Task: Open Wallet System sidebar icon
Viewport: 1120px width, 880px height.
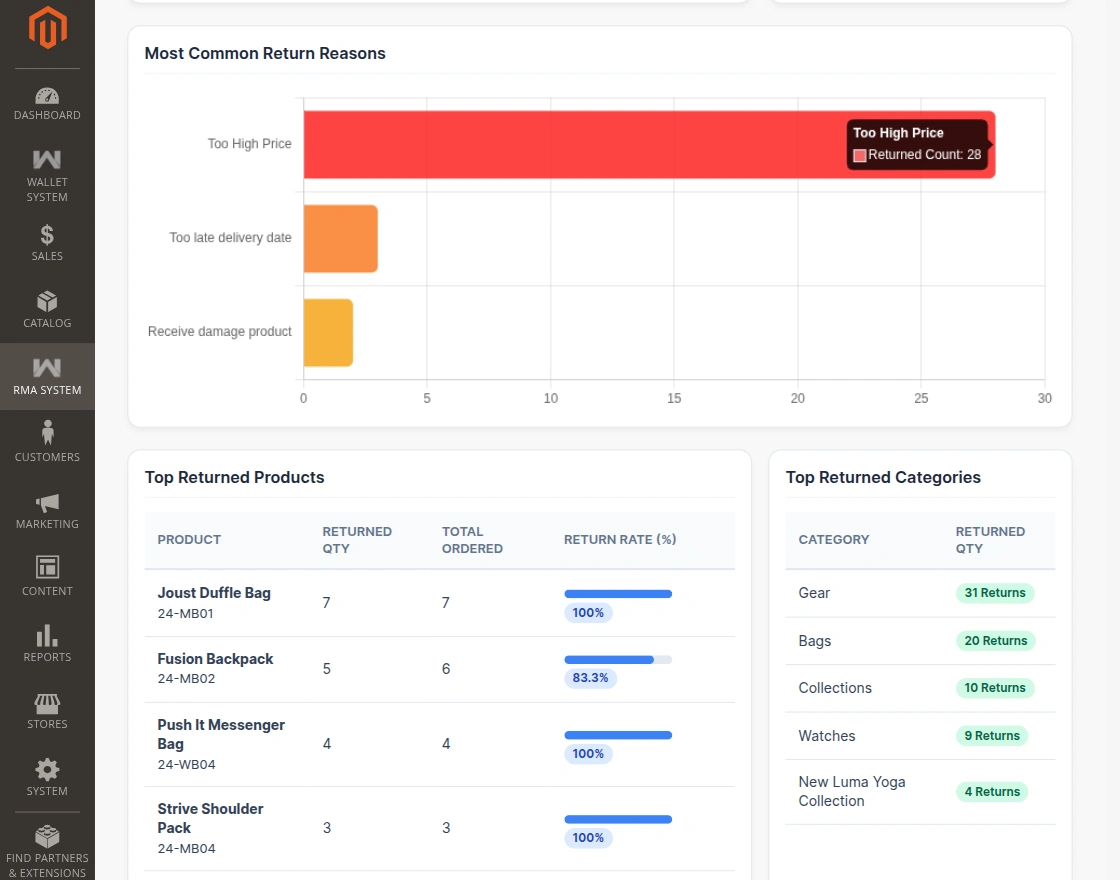Action: [x=47, y=159]
